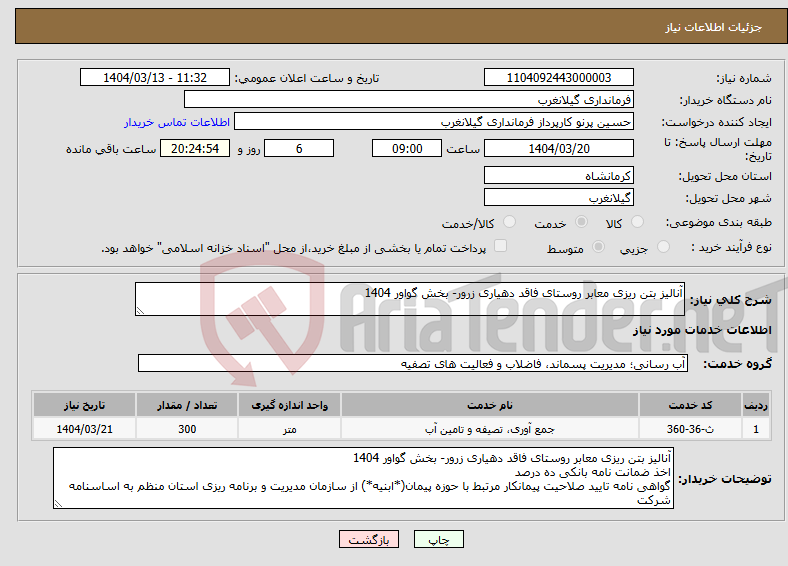The image size is (788, 566).
Task: Click the province field کرمانشاه
Action: [x=558, y=175]
